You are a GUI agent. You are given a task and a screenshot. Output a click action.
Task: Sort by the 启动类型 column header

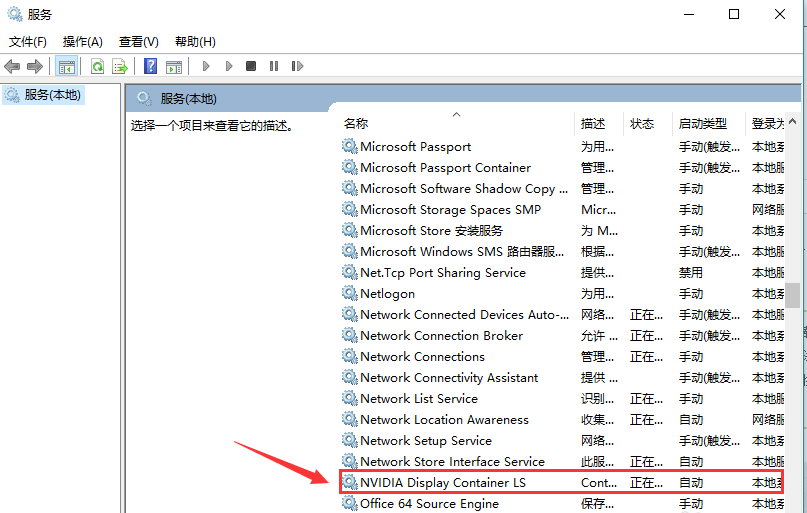coord(703,124)
